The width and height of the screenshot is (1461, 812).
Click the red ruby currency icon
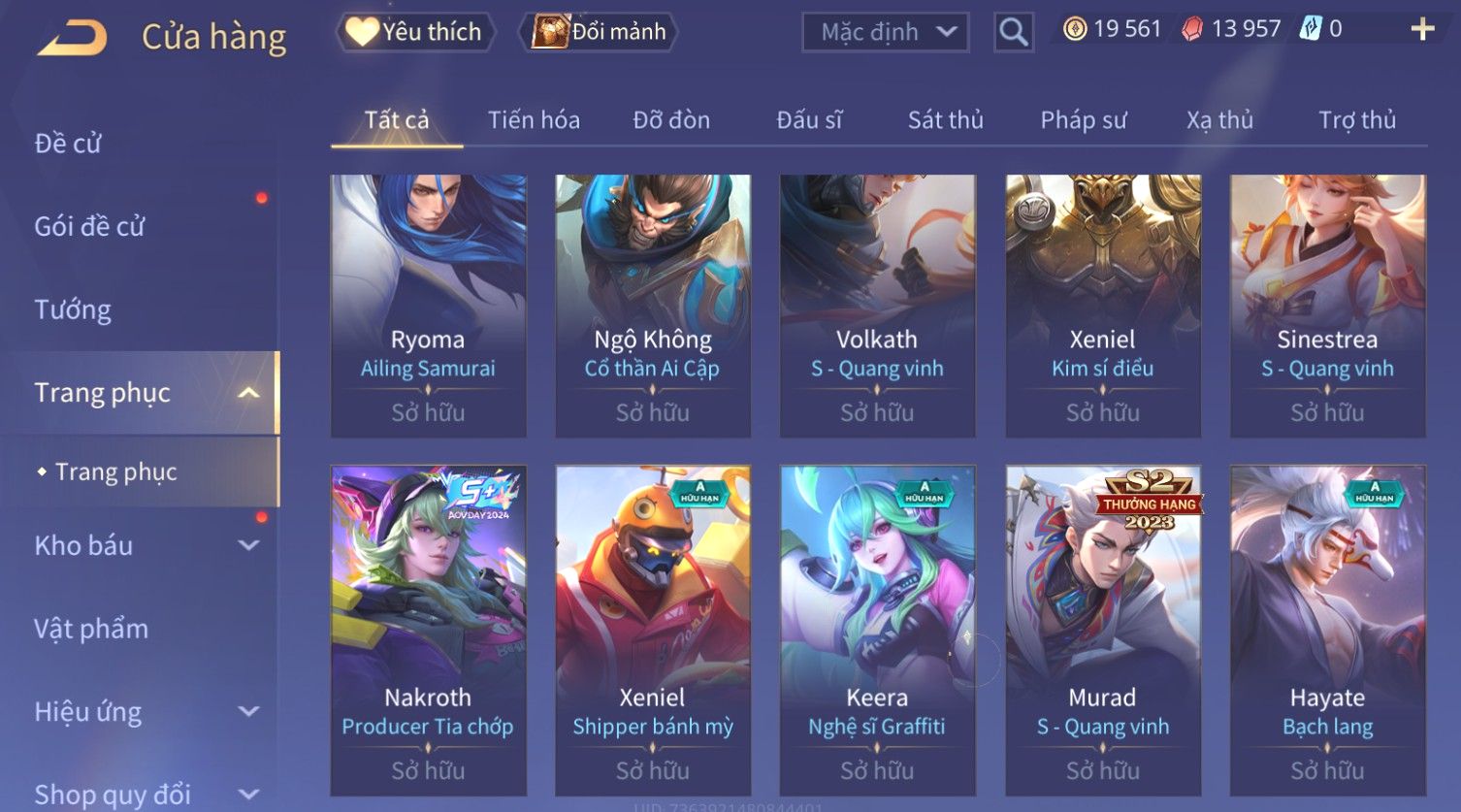point(1192,29)
